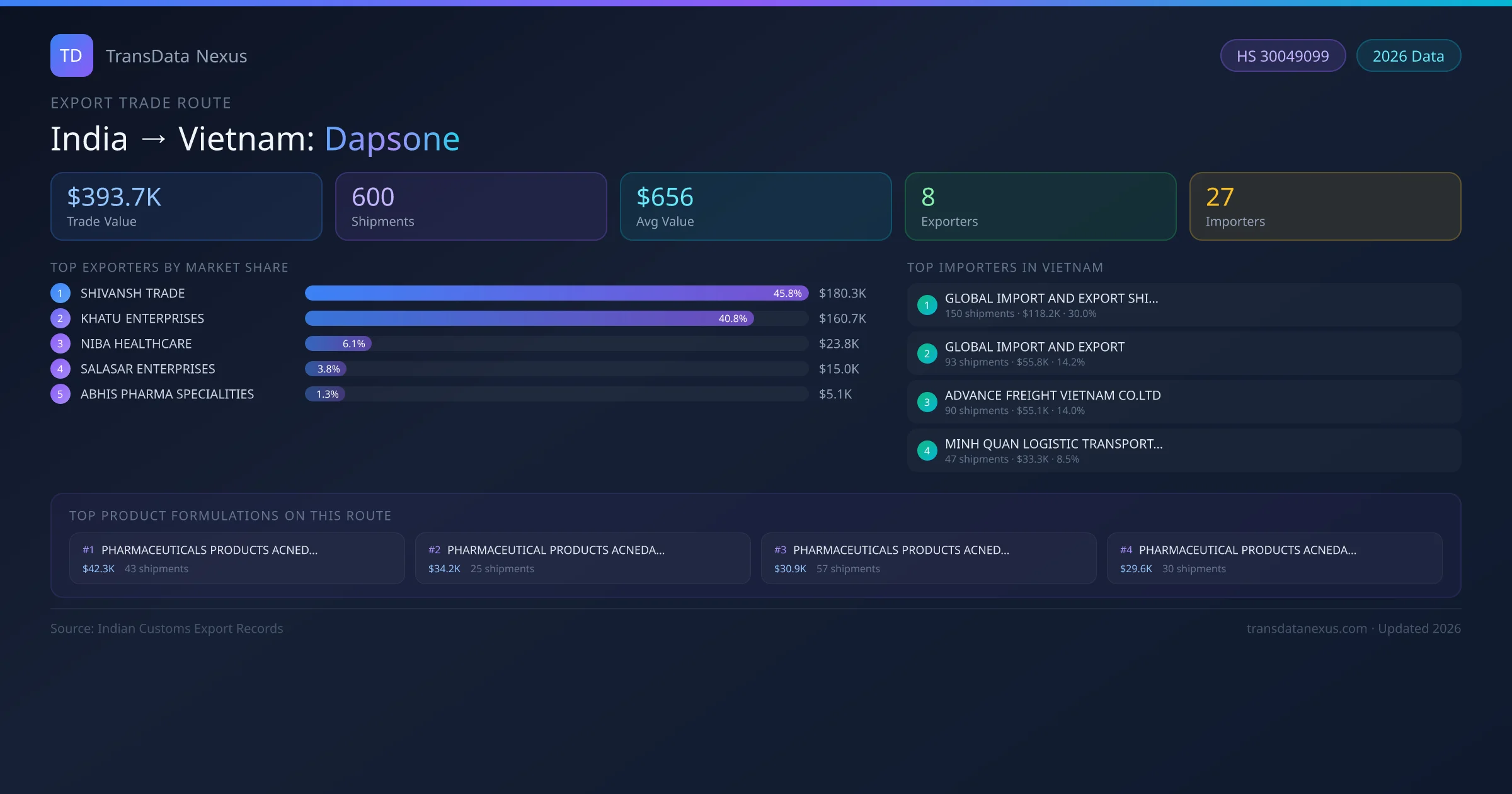Image resolution: width=1512 pixels, height=794 pixels.
Task: Select the 2026 Data tag
Action: pyautogui.click(x=1408, y=56)
